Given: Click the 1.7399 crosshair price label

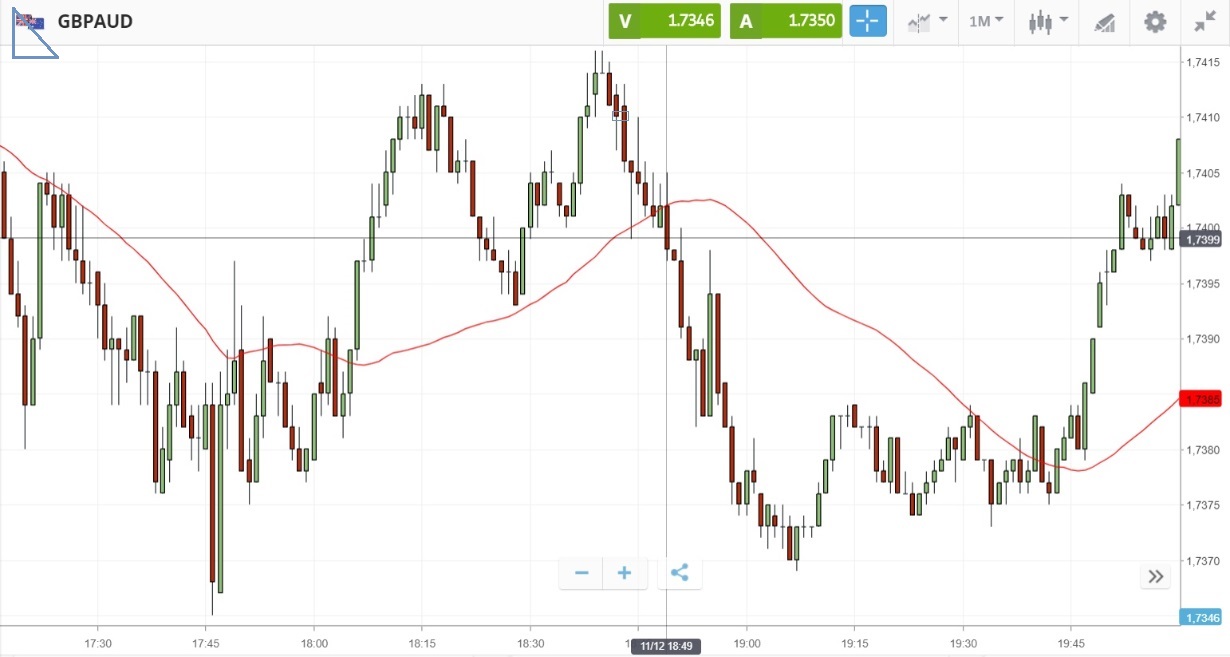Looking at the screenshot, I should coord(1201,239).
